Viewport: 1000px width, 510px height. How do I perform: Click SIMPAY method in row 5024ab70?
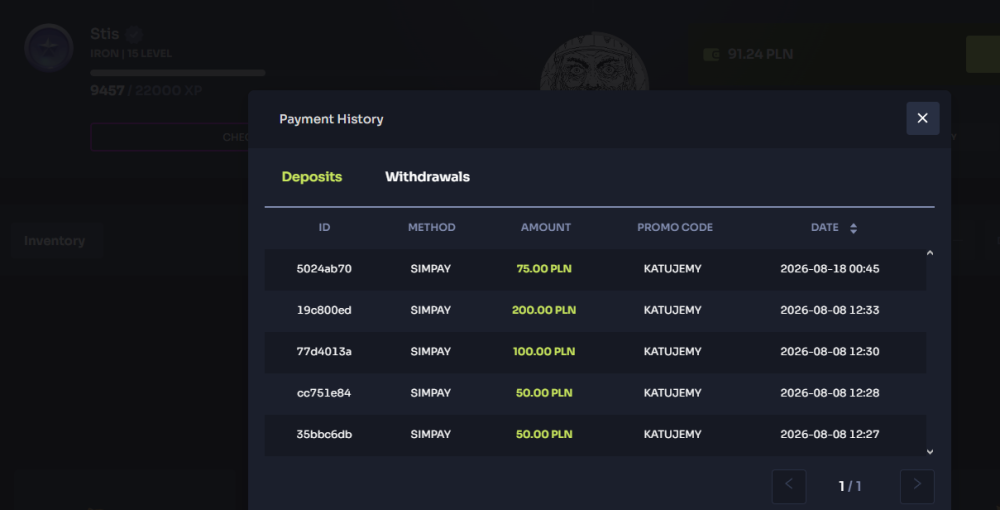[x=430, y=269]
